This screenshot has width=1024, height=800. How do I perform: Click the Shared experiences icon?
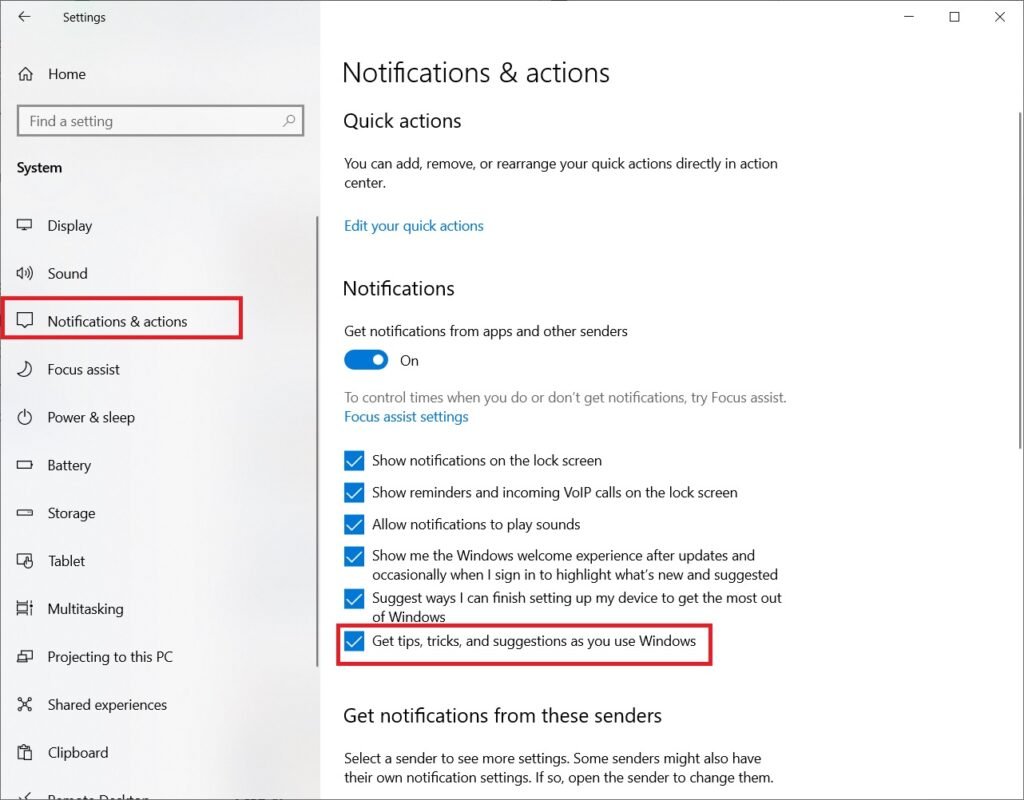(24, 704)
